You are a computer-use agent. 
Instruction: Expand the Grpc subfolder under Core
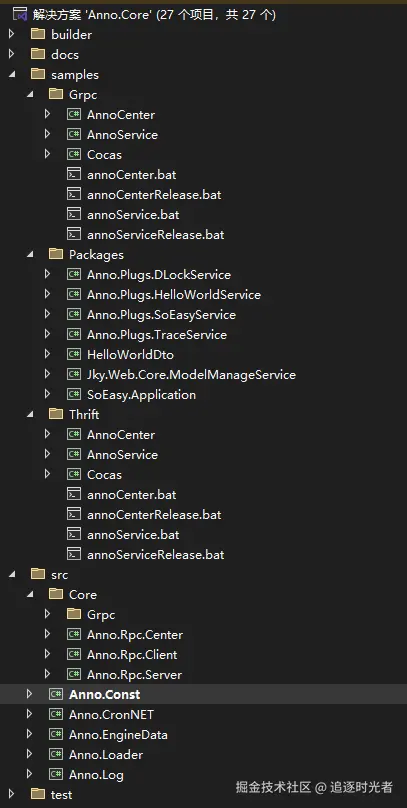point(47,614)
